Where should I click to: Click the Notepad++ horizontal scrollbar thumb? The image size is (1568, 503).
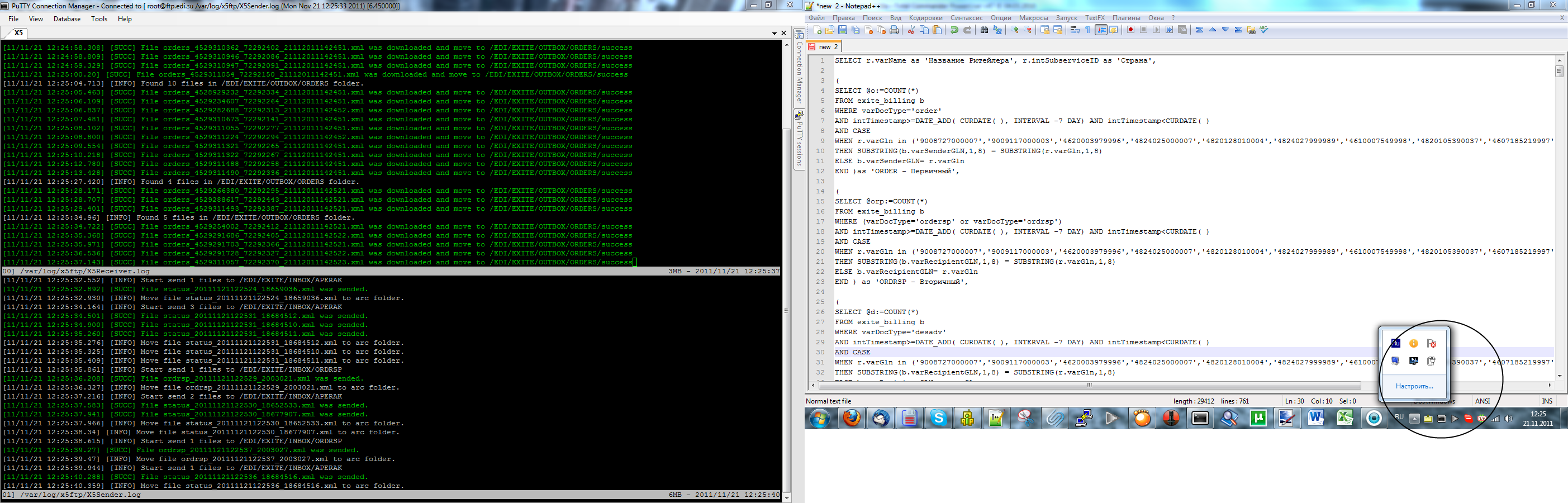[x=1090, y=386]
